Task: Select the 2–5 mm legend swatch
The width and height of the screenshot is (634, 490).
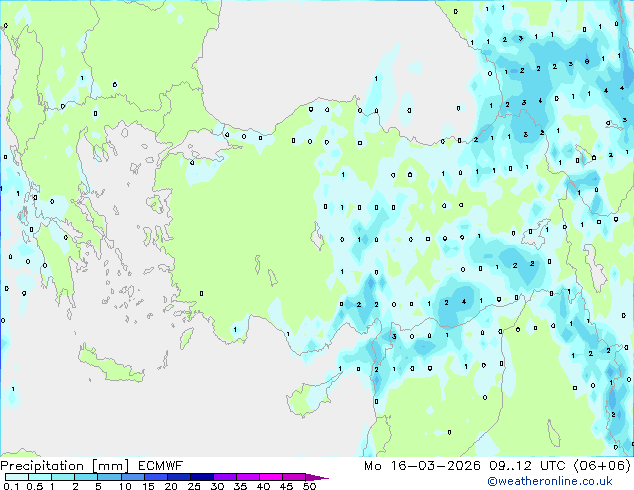Action: point(86,477)
